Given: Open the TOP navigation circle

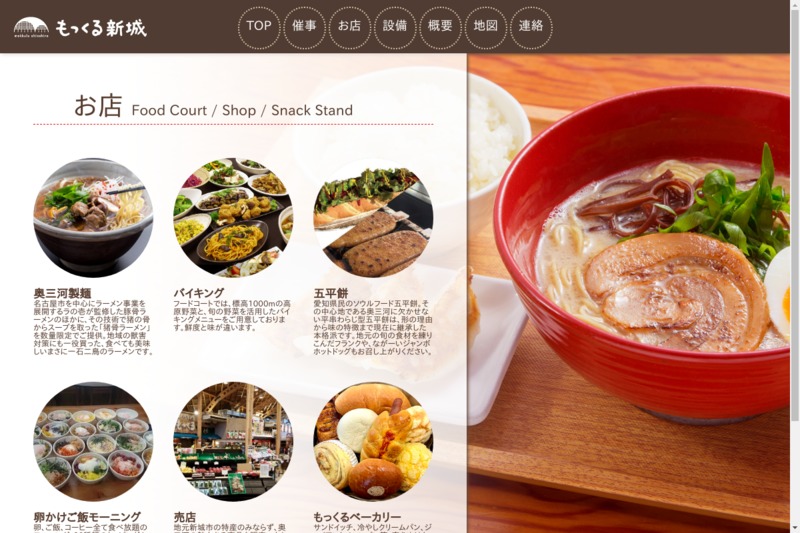Looking at the screenshot, I should (x=259, y=28).
